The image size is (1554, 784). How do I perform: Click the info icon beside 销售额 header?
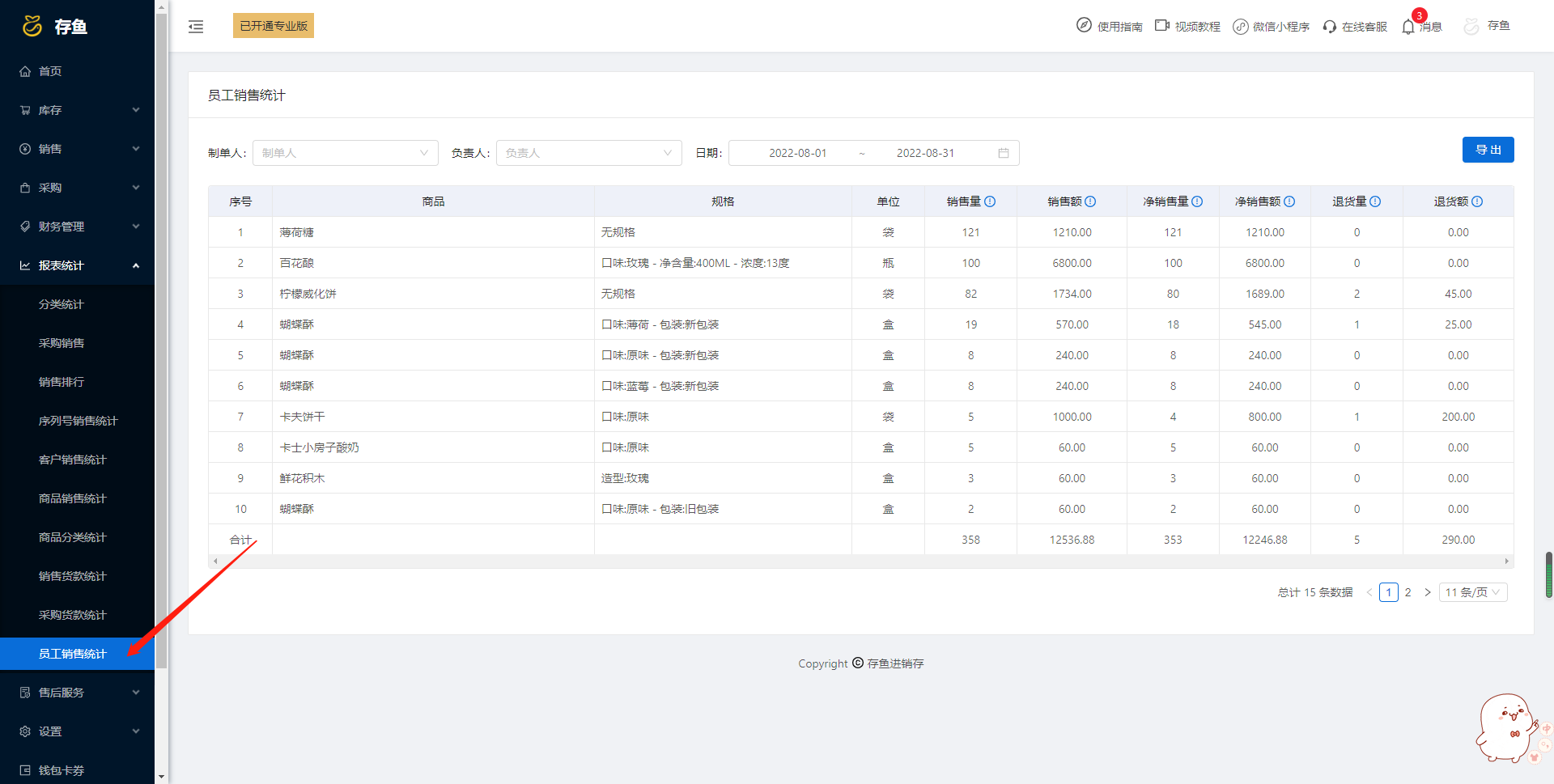coord(1090,201)
